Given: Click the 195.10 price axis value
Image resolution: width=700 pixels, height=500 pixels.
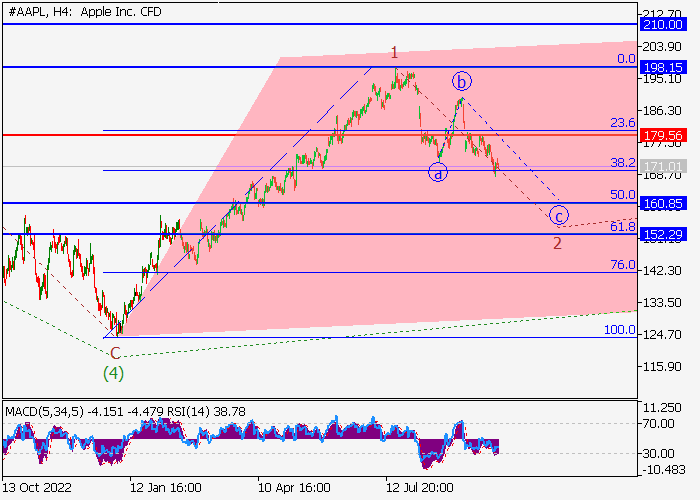Looking at the screenshot, I should [x=662, y=79].
